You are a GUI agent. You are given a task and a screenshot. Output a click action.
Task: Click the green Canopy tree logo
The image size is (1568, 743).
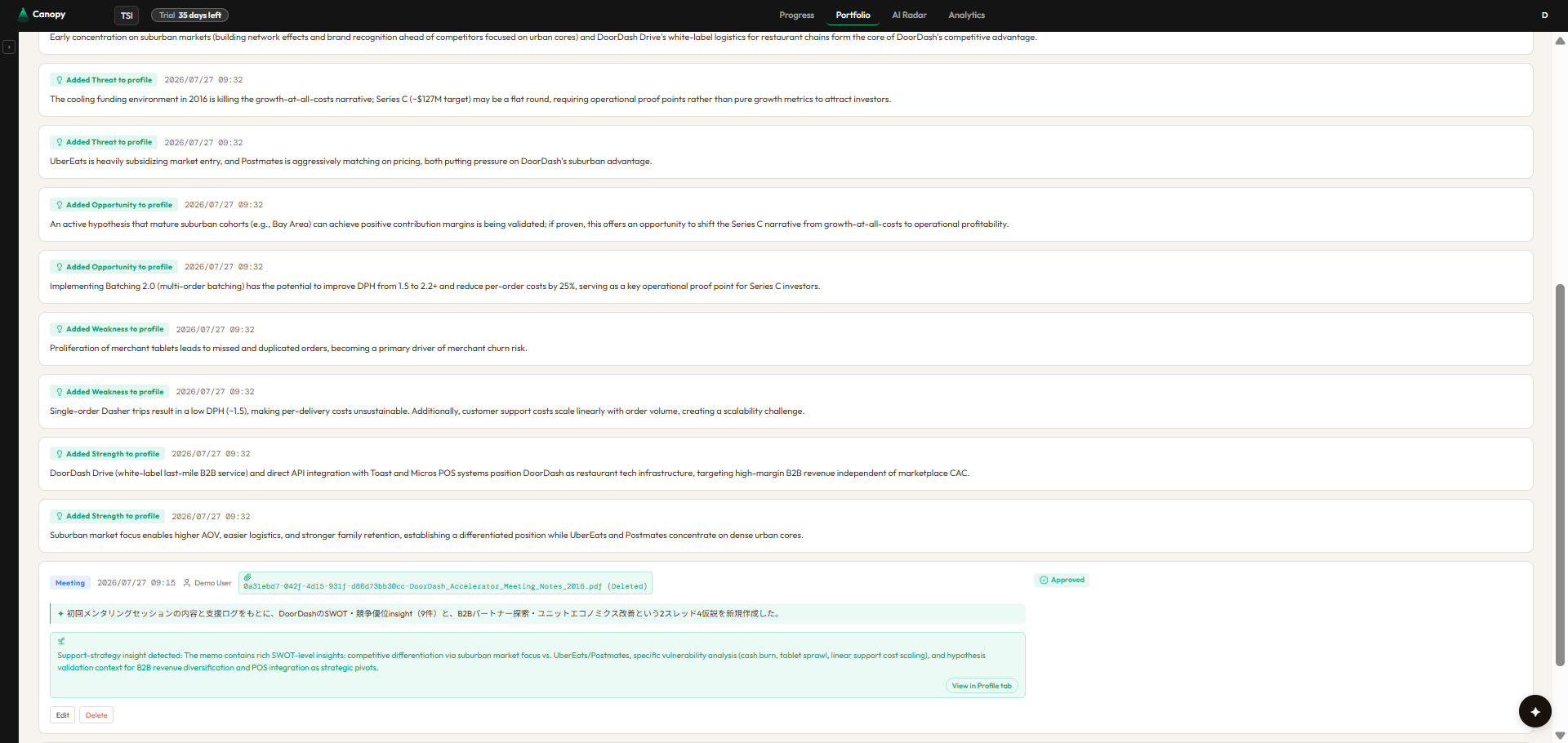[x=23, y=14]
